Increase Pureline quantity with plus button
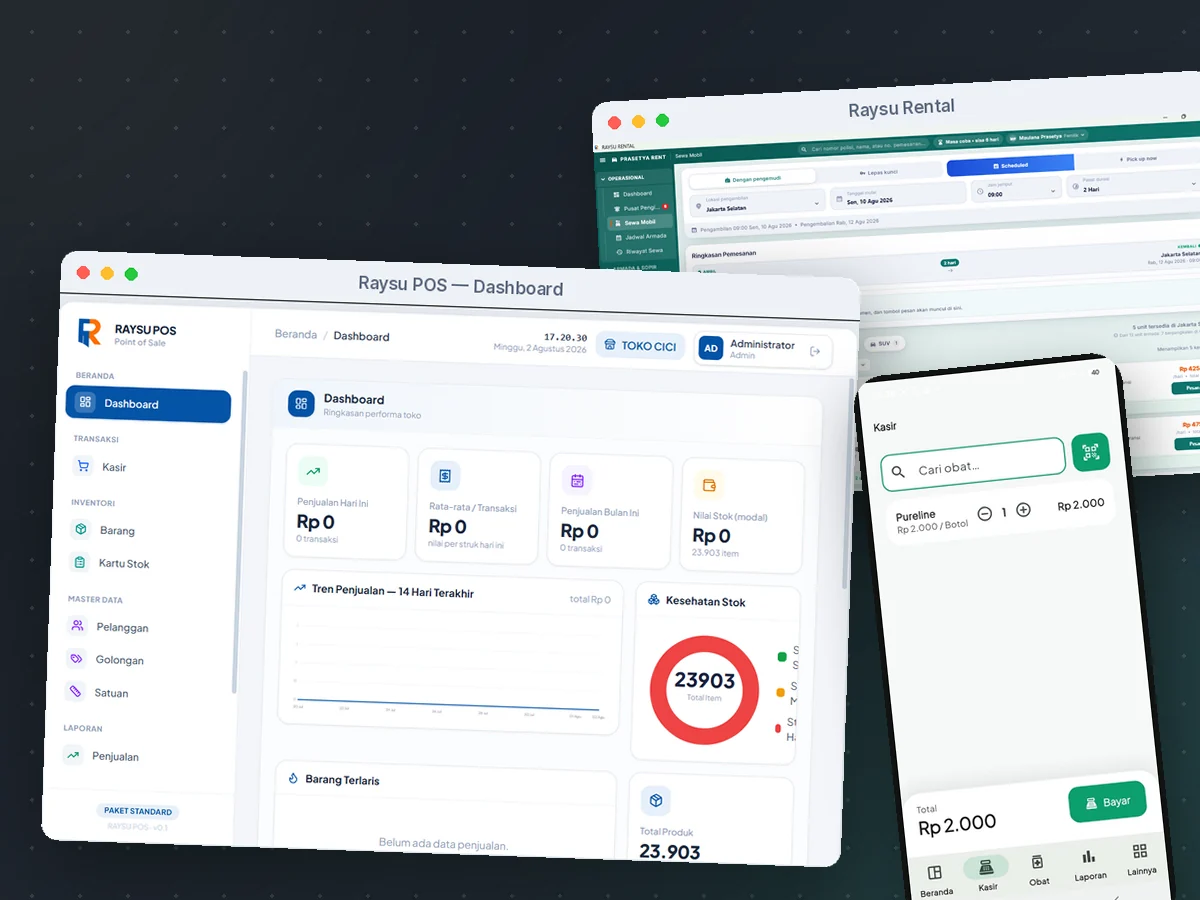This screenshot has height=900, width=1200. coord(1023,510)
